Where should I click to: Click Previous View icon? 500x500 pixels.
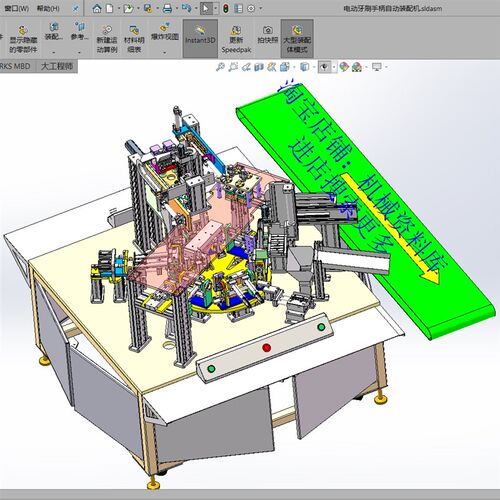[246, 67]
